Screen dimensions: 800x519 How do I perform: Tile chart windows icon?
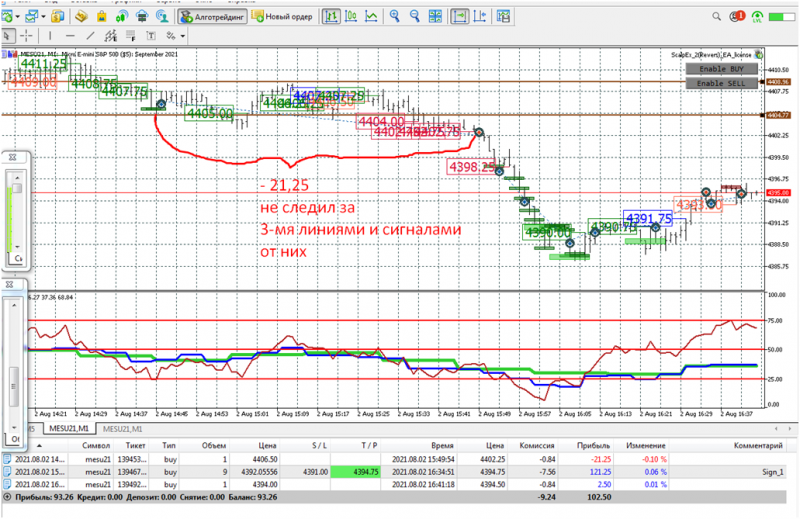435,17
